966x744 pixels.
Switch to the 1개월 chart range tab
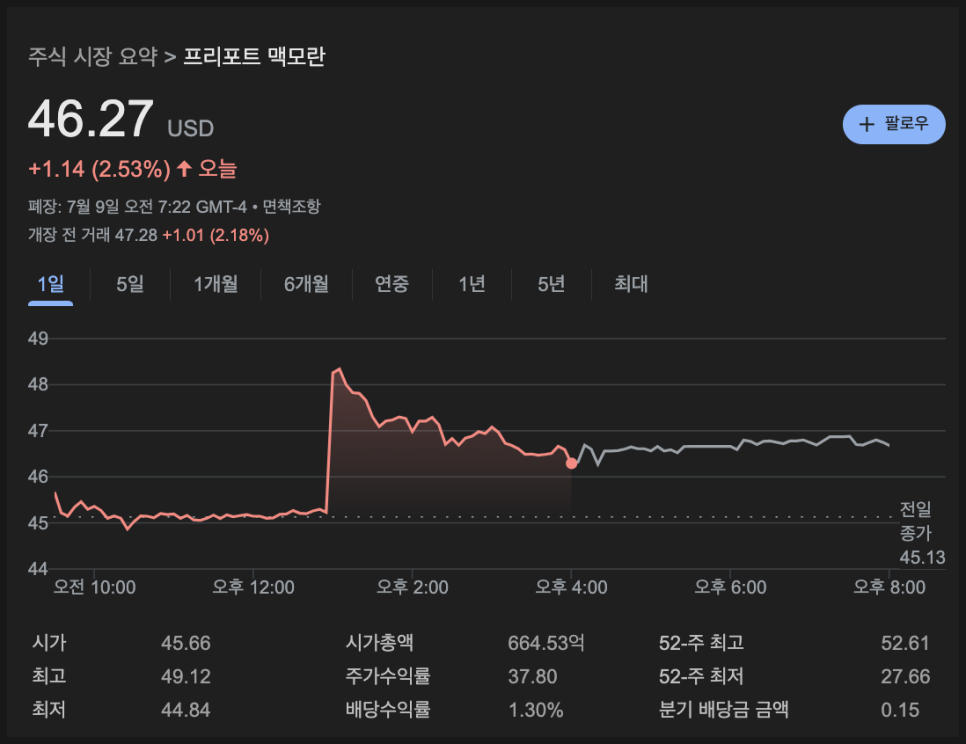coord(216,285)
